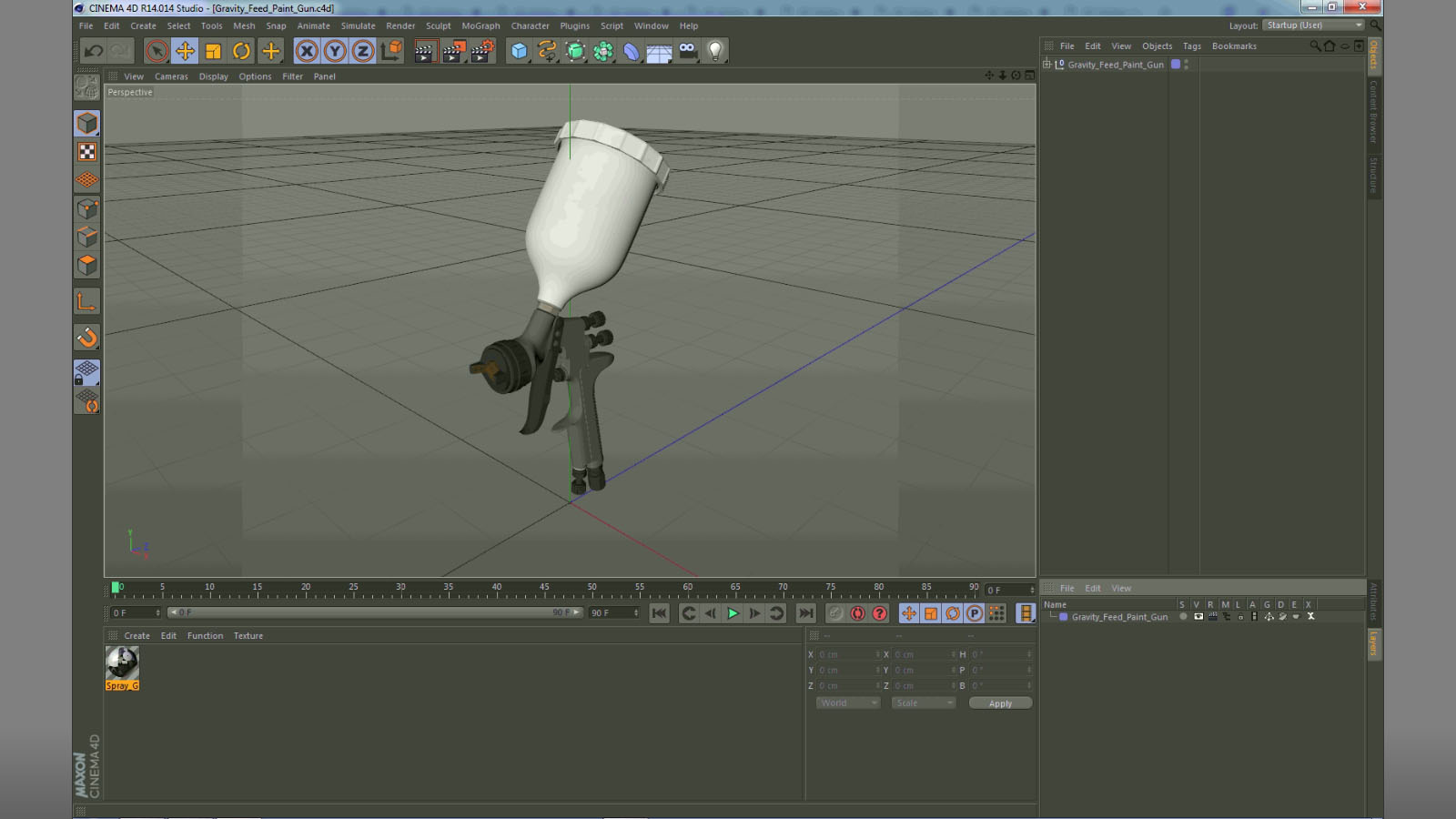
Task: Click the green array modeling icon
Action: tap(603, 51)
